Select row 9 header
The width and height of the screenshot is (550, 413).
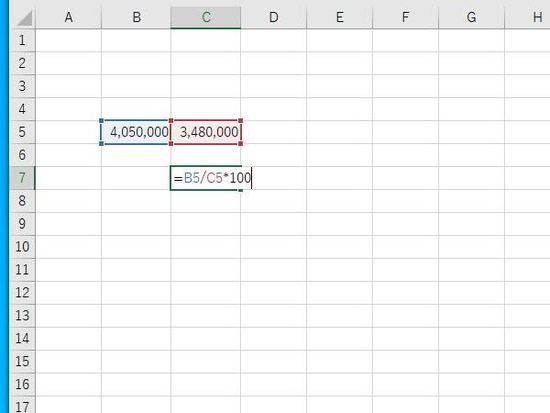tap(22, 224)
